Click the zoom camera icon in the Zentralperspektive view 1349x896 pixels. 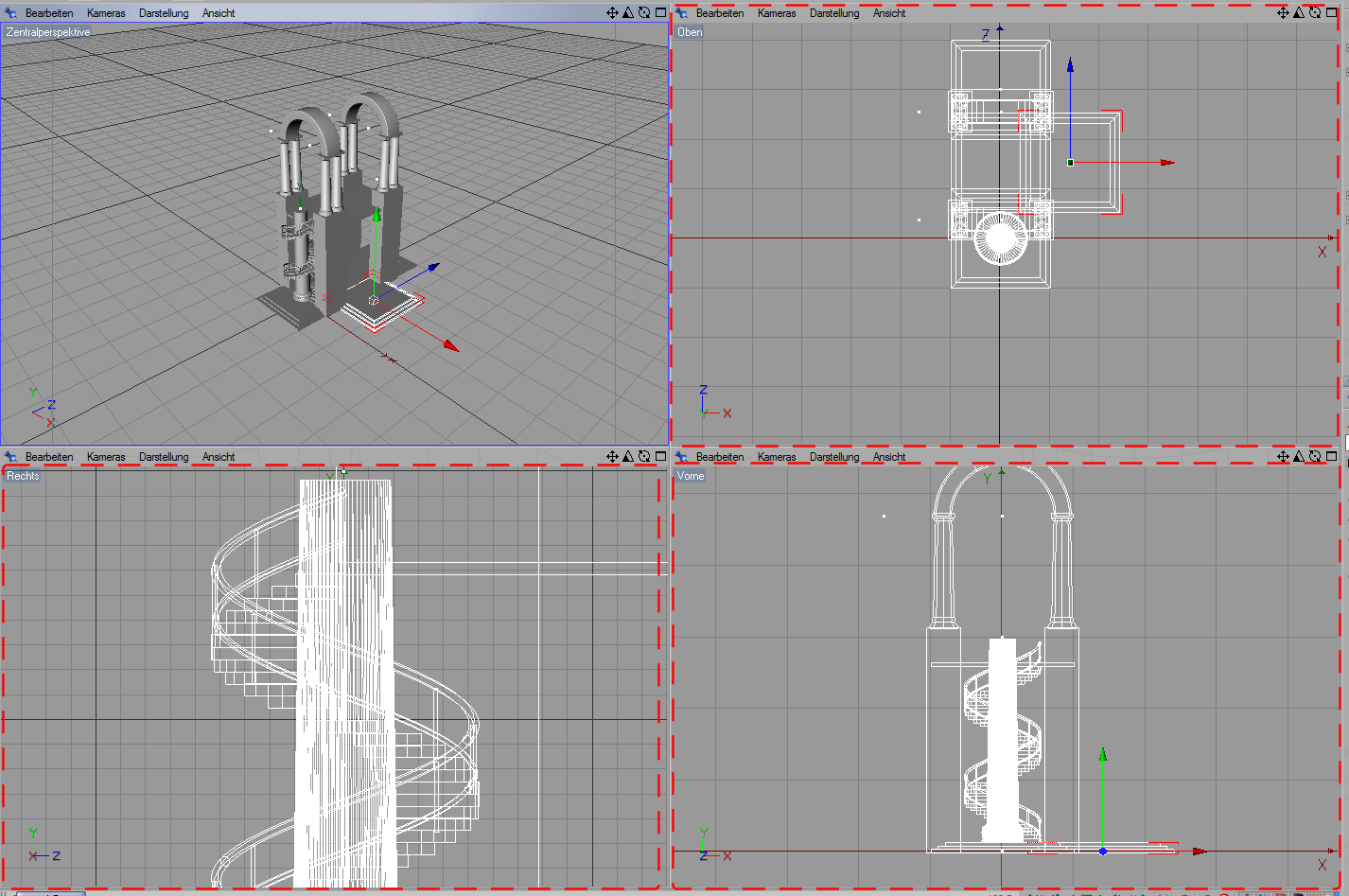click(x=628, y=12)
